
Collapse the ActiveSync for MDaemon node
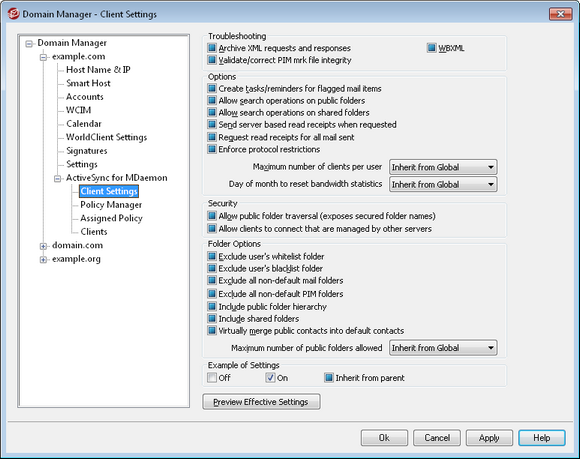coord(57,179)
